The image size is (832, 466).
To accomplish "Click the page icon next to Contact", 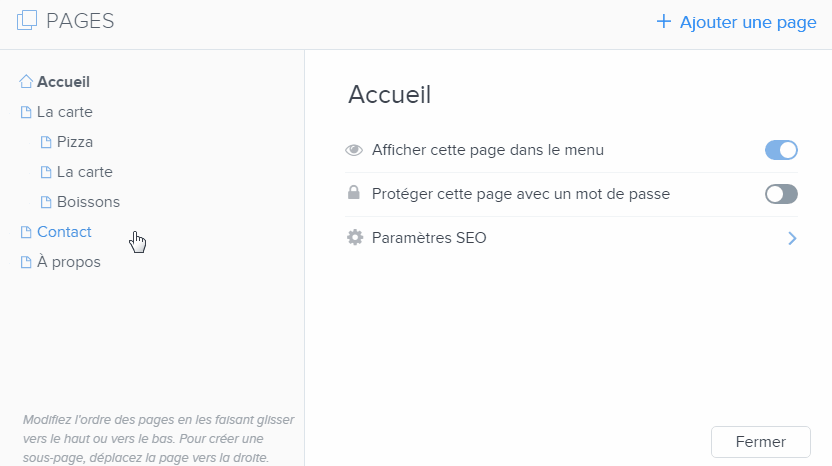I will coord(26,232).
